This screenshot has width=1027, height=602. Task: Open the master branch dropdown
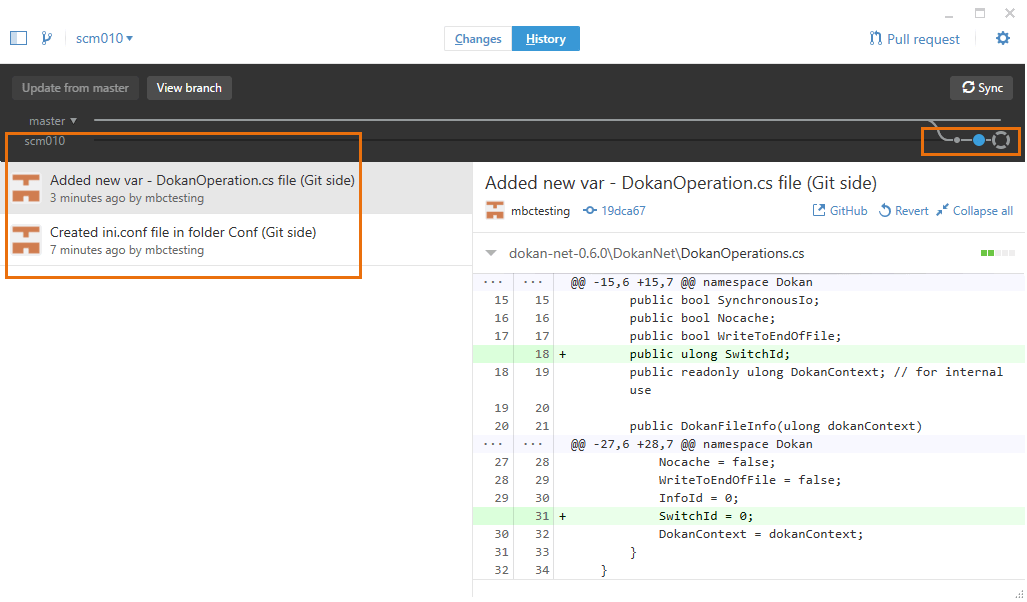point(52,120)
